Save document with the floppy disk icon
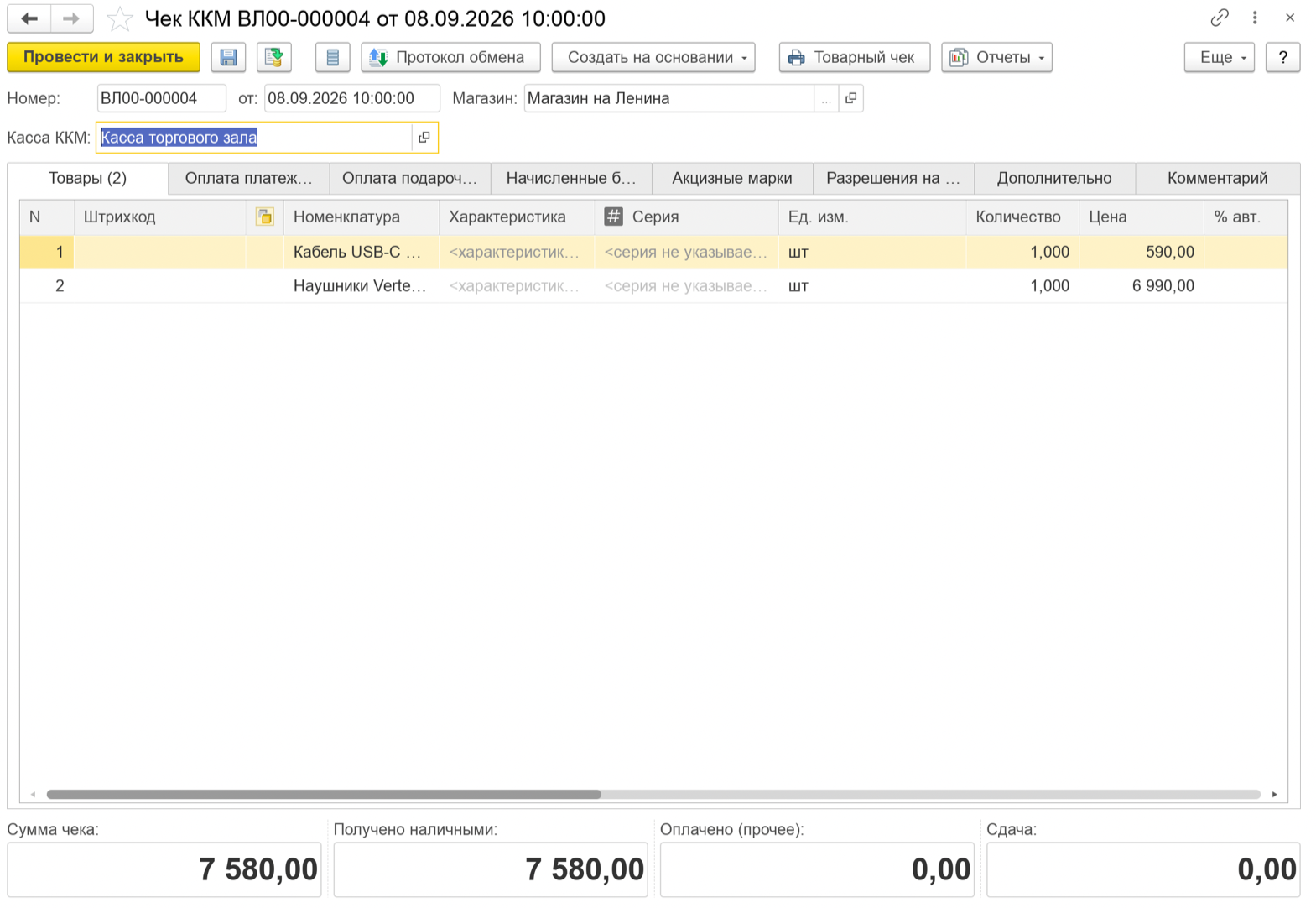This screenshot has height=908, width=1316. pos(228,57)
